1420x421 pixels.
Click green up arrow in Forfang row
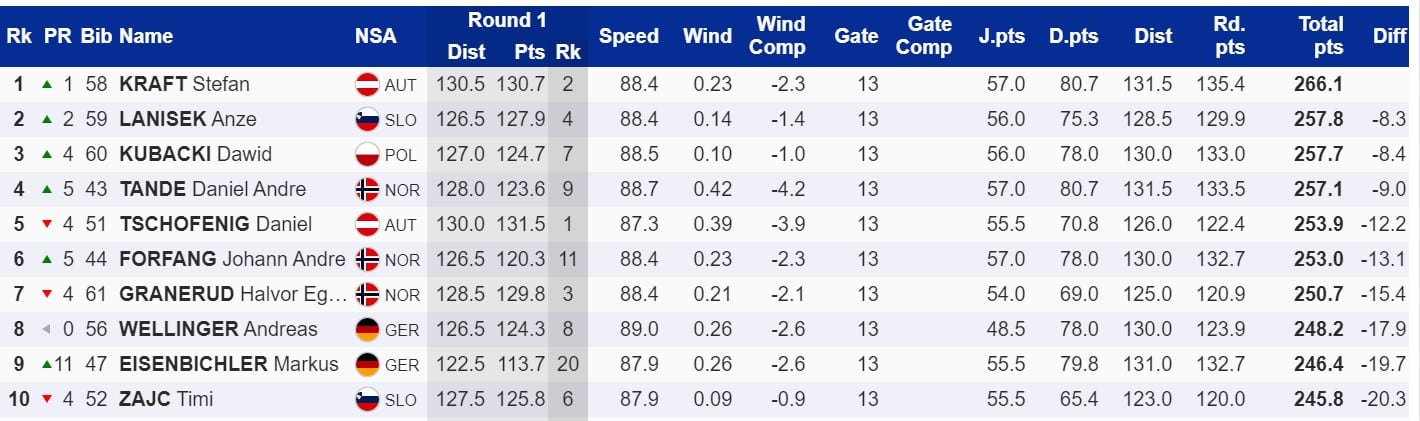point(46,260)
